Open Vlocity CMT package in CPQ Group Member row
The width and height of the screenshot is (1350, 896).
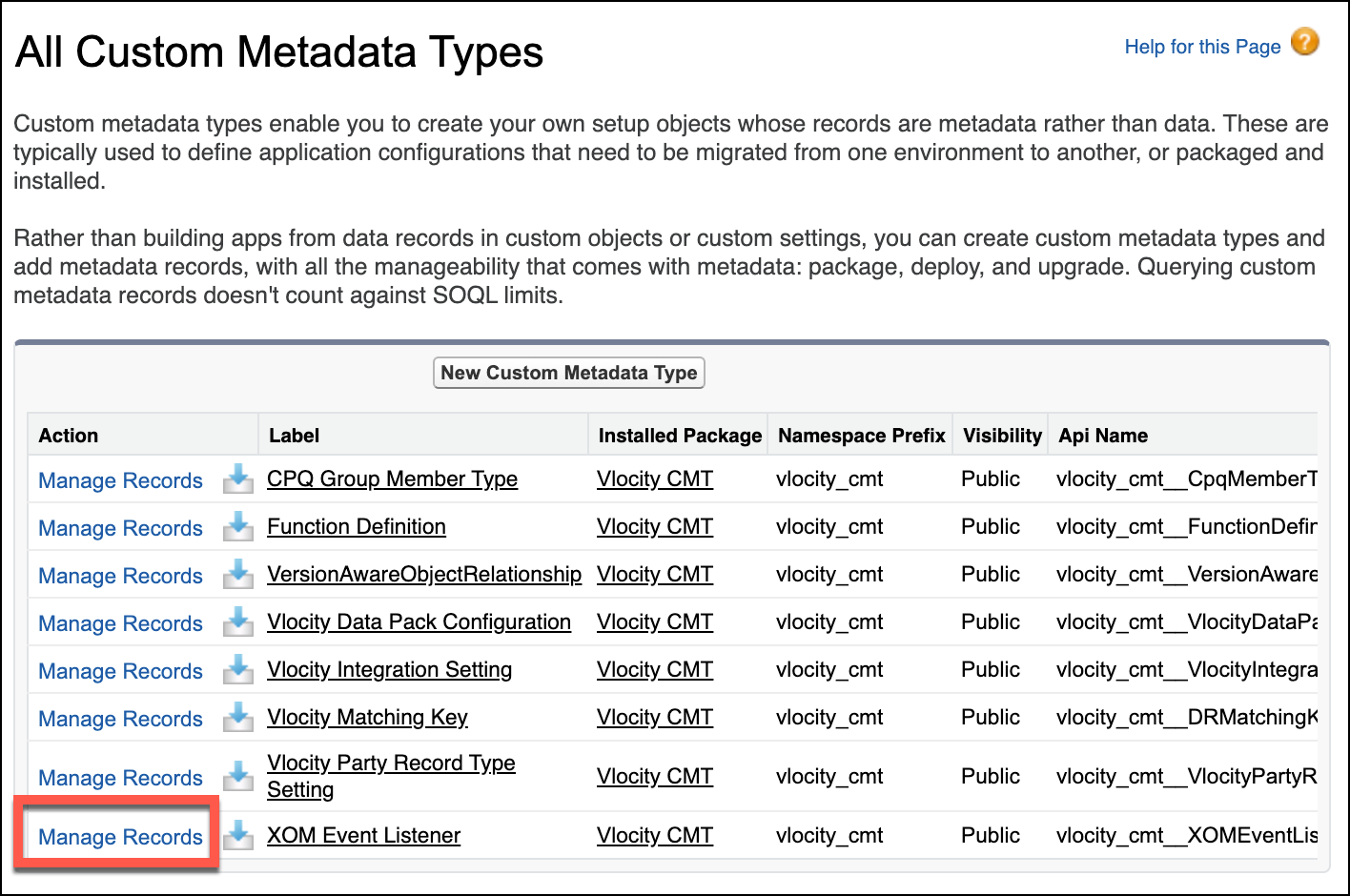(x=655, y=479)
